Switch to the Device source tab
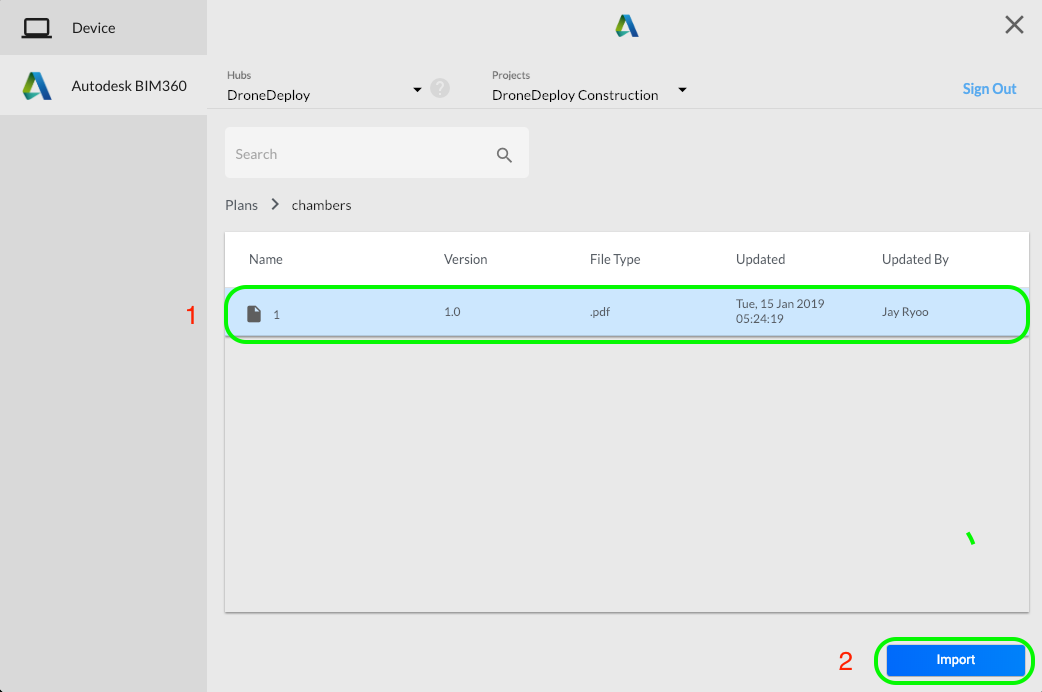 click(x=104, y=27)
